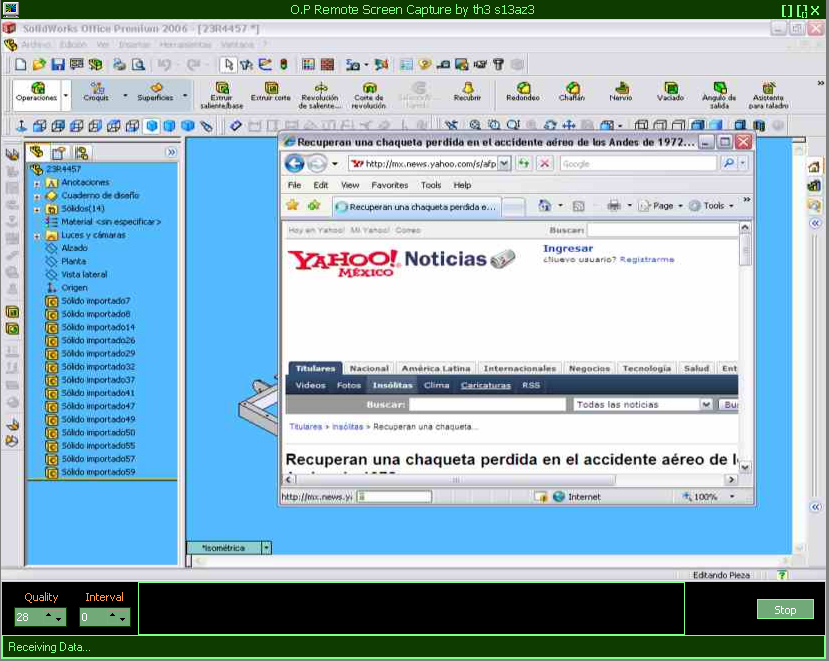Click the Extruir corte feature tool

(x=271, y=92)
